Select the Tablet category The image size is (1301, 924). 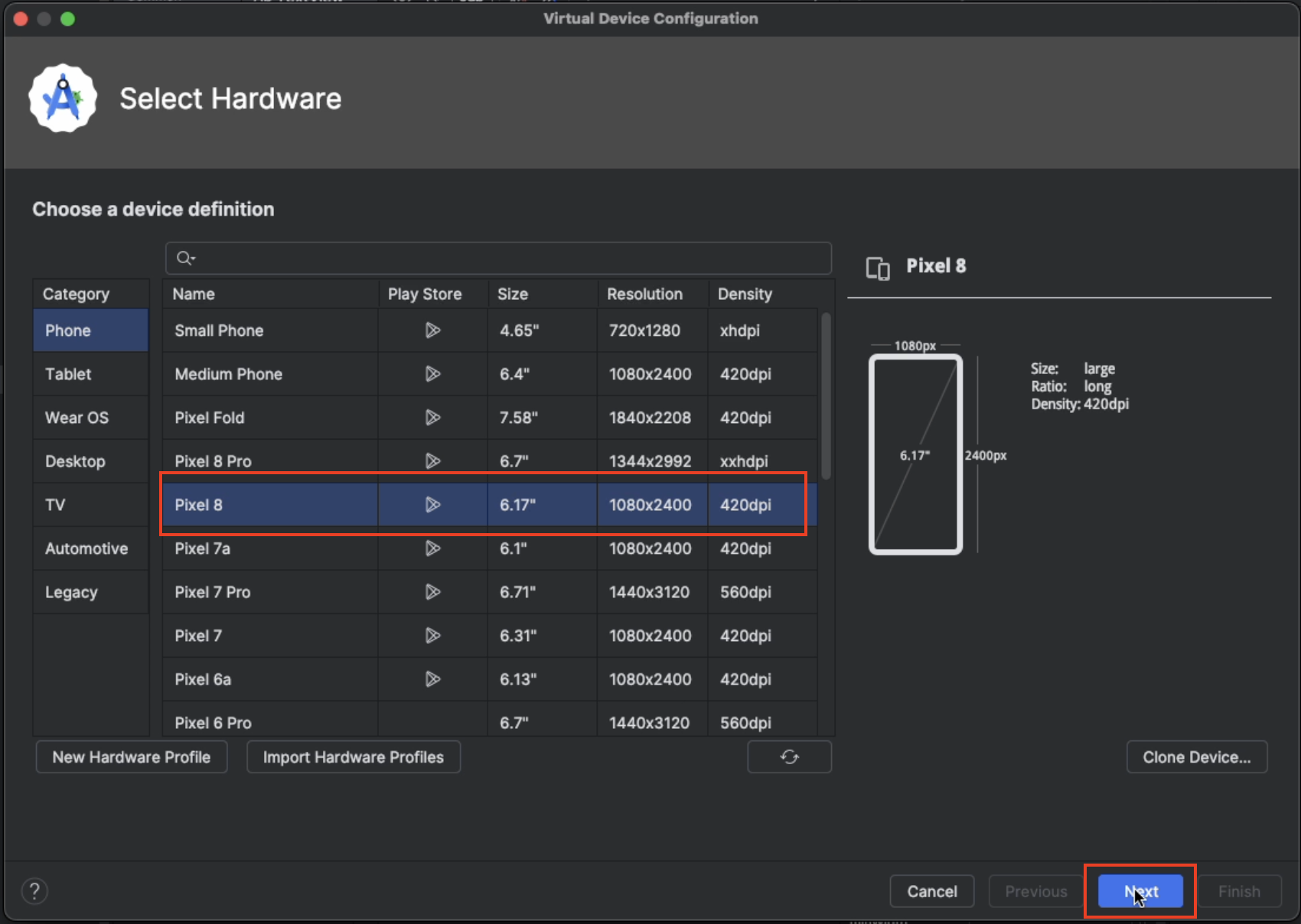coord(91,374)
